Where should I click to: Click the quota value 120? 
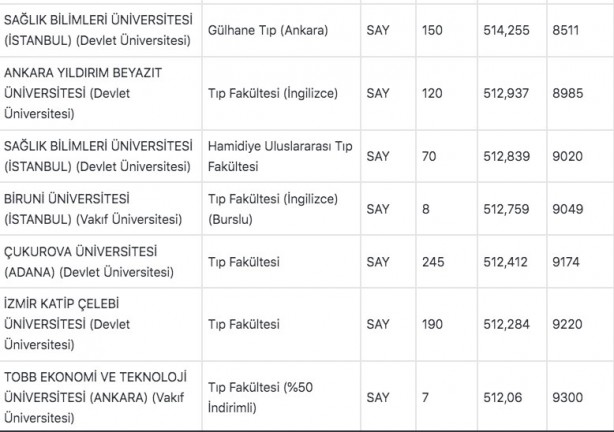coord(431,93)
